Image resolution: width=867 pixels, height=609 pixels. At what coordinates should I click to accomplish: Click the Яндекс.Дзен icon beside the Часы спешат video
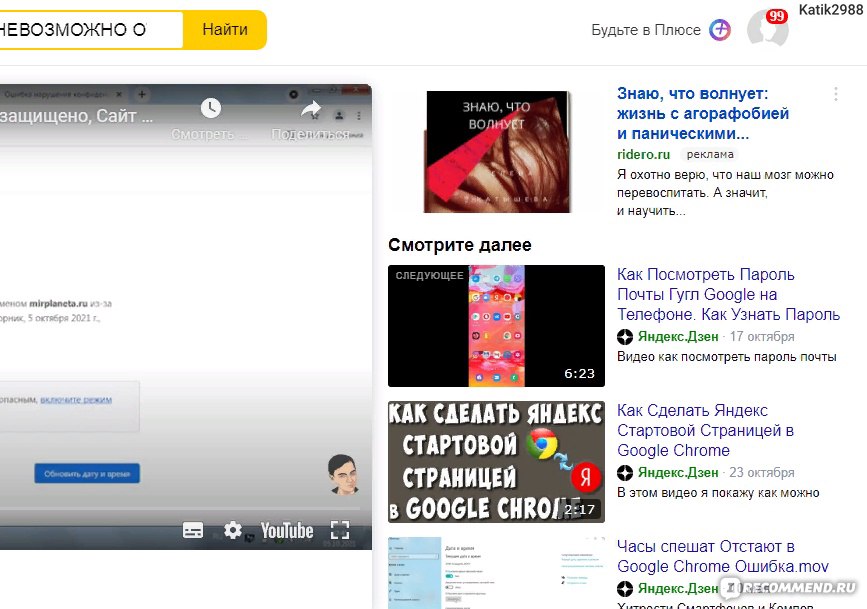point(625,589)
